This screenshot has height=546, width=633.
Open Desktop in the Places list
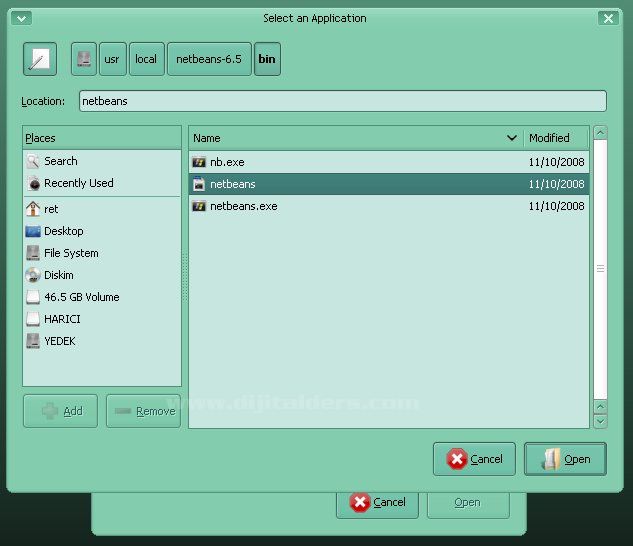(x=102, y=231)
